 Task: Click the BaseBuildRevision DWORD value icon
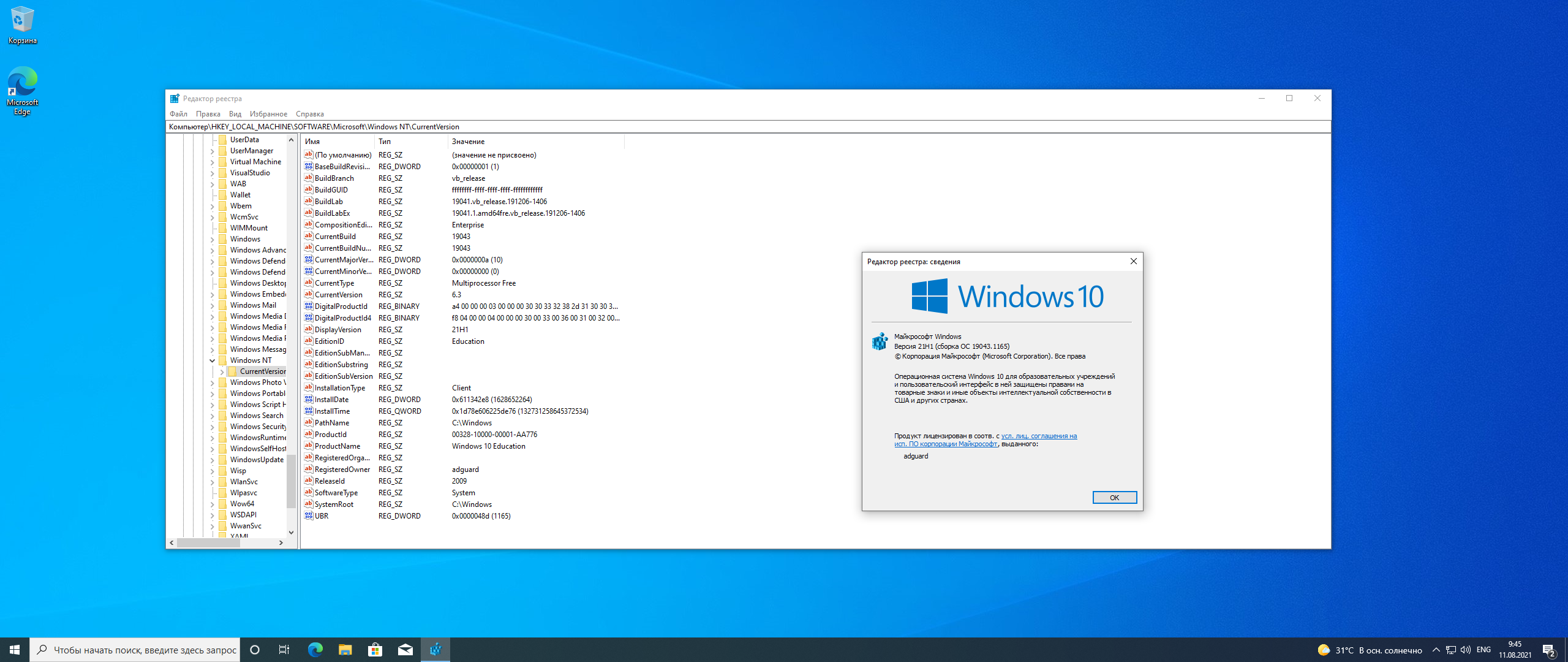(x=309, y=167)
